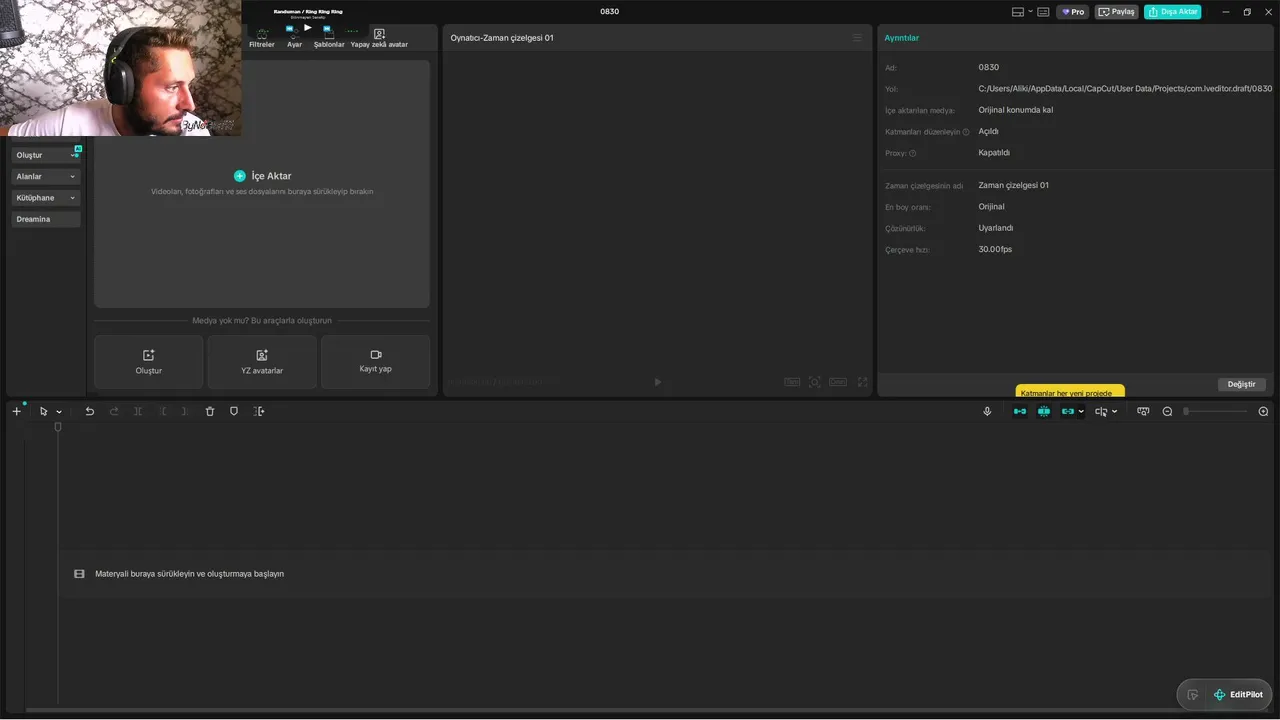The width and height of the screenshot is (1280, 720).
Task: Add a new track with the plus icon
Action: [x=16, y=411]
